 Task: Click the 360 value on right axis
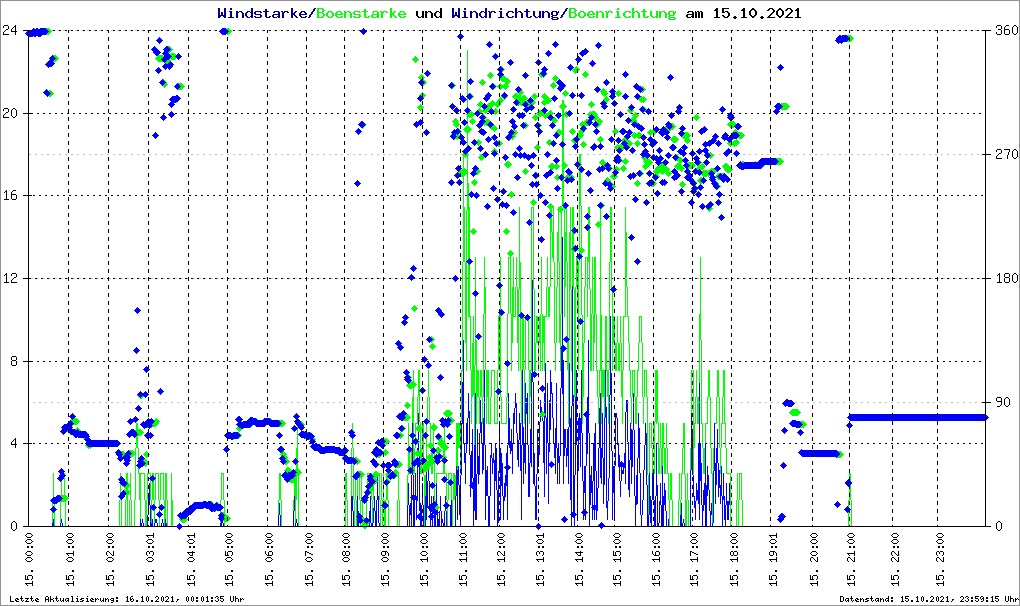pos(1003,31)
